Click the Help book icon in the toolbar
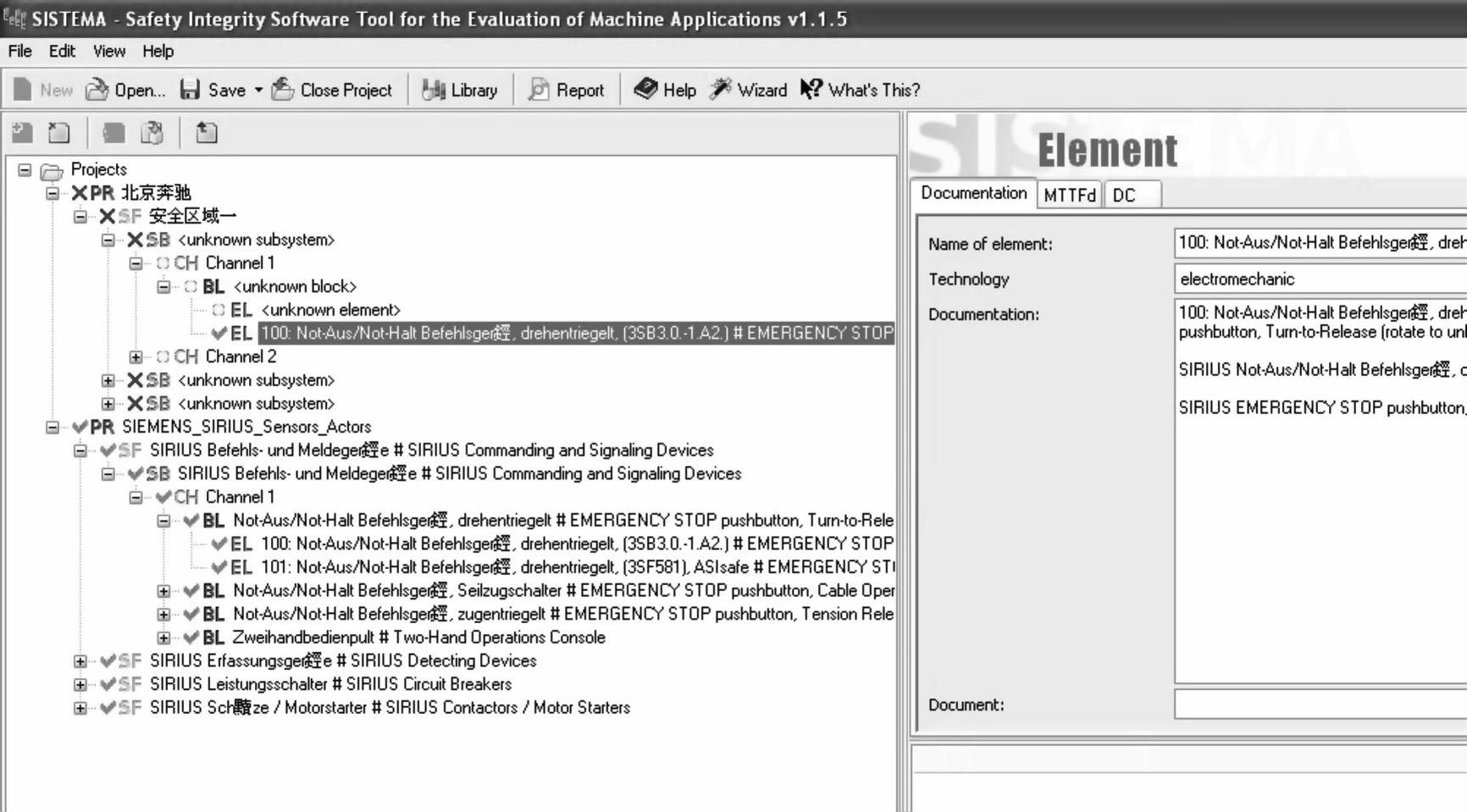The width and height of the screenshot is (1467, 812). click(645, 89)
